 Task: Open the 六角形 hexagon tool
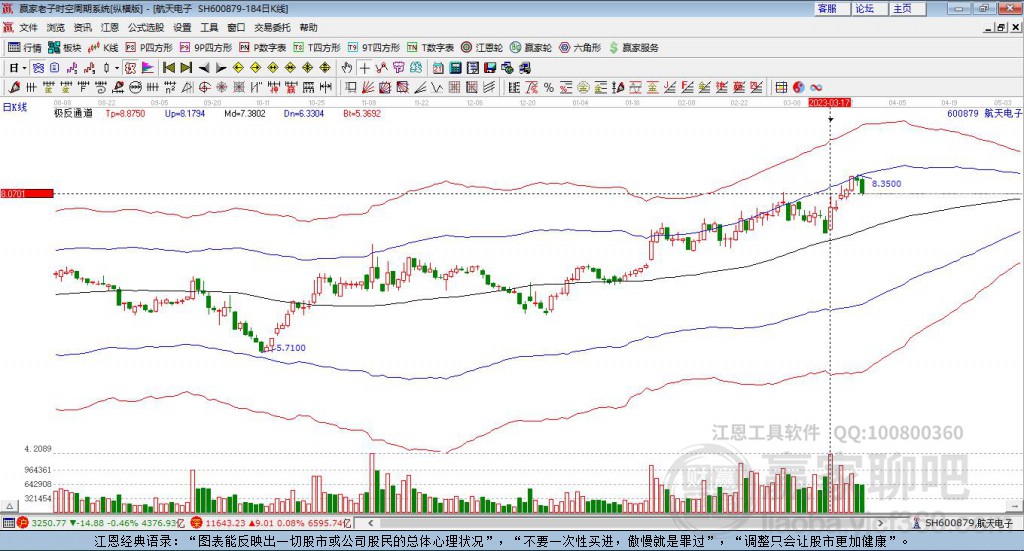point(580,48)
